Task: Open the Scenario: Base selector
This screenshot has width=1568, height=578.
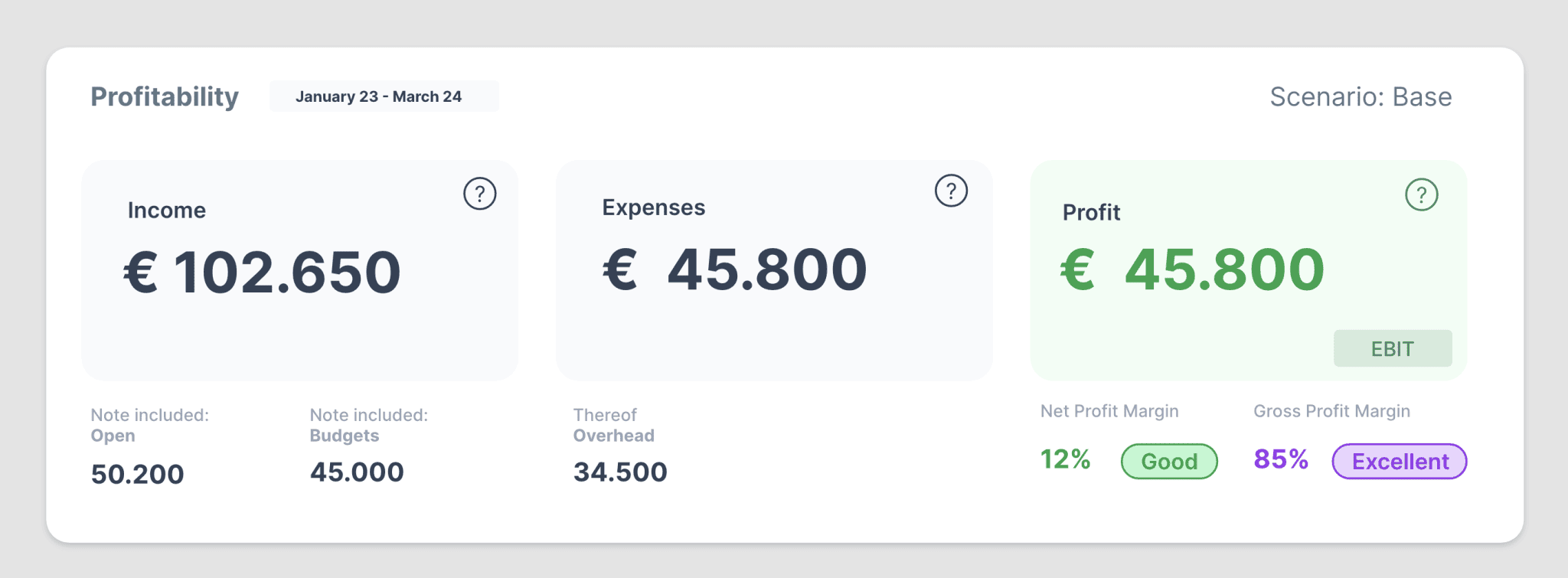Action: click(x=1360, y=97)
